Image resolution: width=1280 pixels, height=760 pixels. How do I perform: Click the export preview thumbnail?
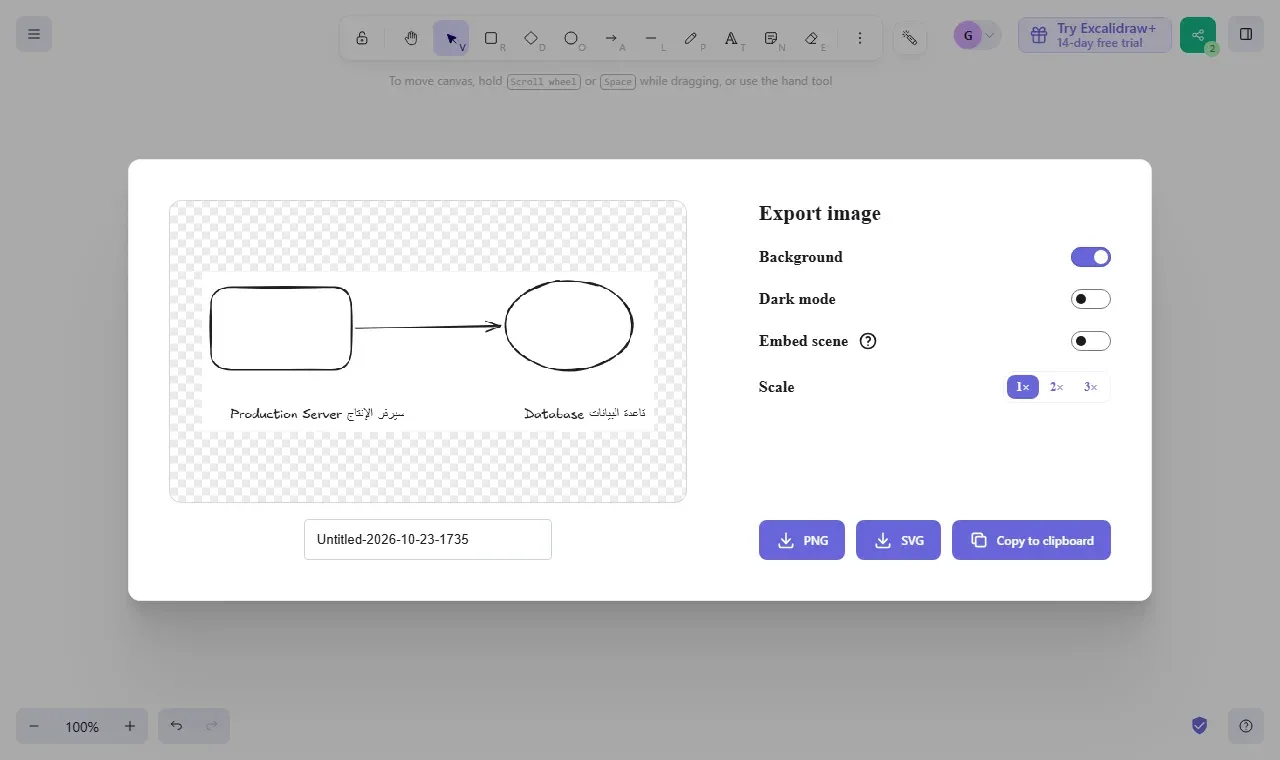pyautogui.click(x=428, y=351)
